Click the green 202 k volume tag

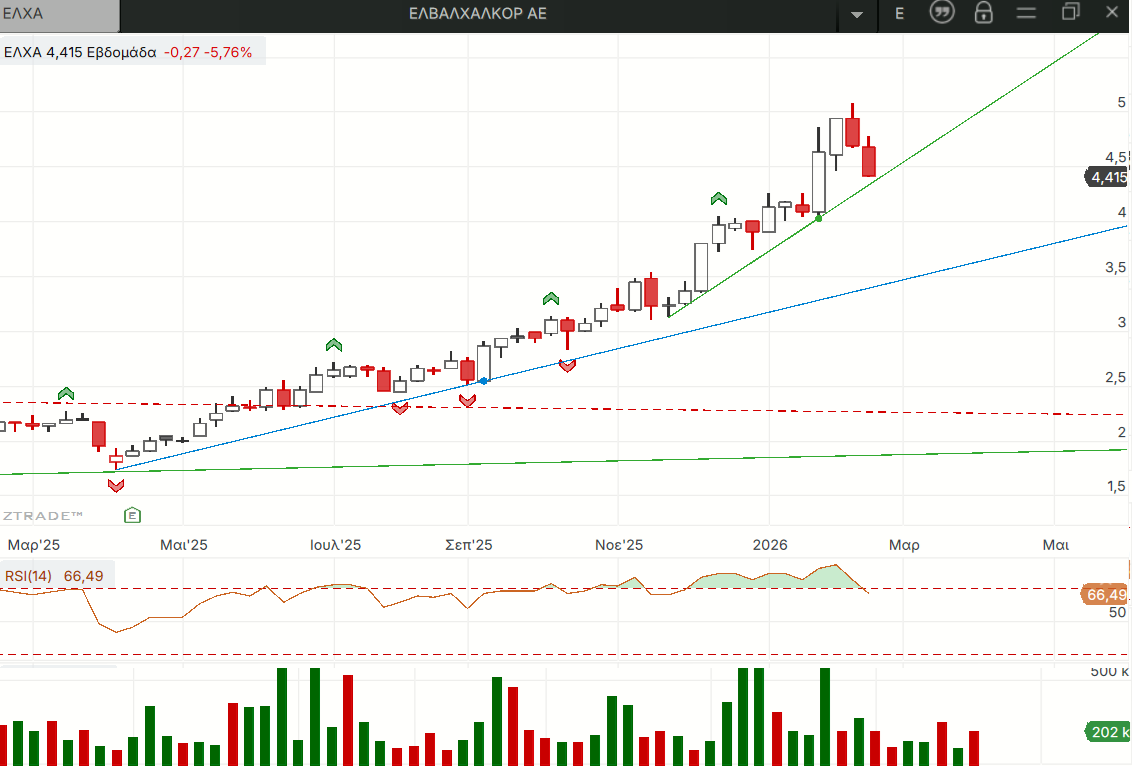(1108, 732)
